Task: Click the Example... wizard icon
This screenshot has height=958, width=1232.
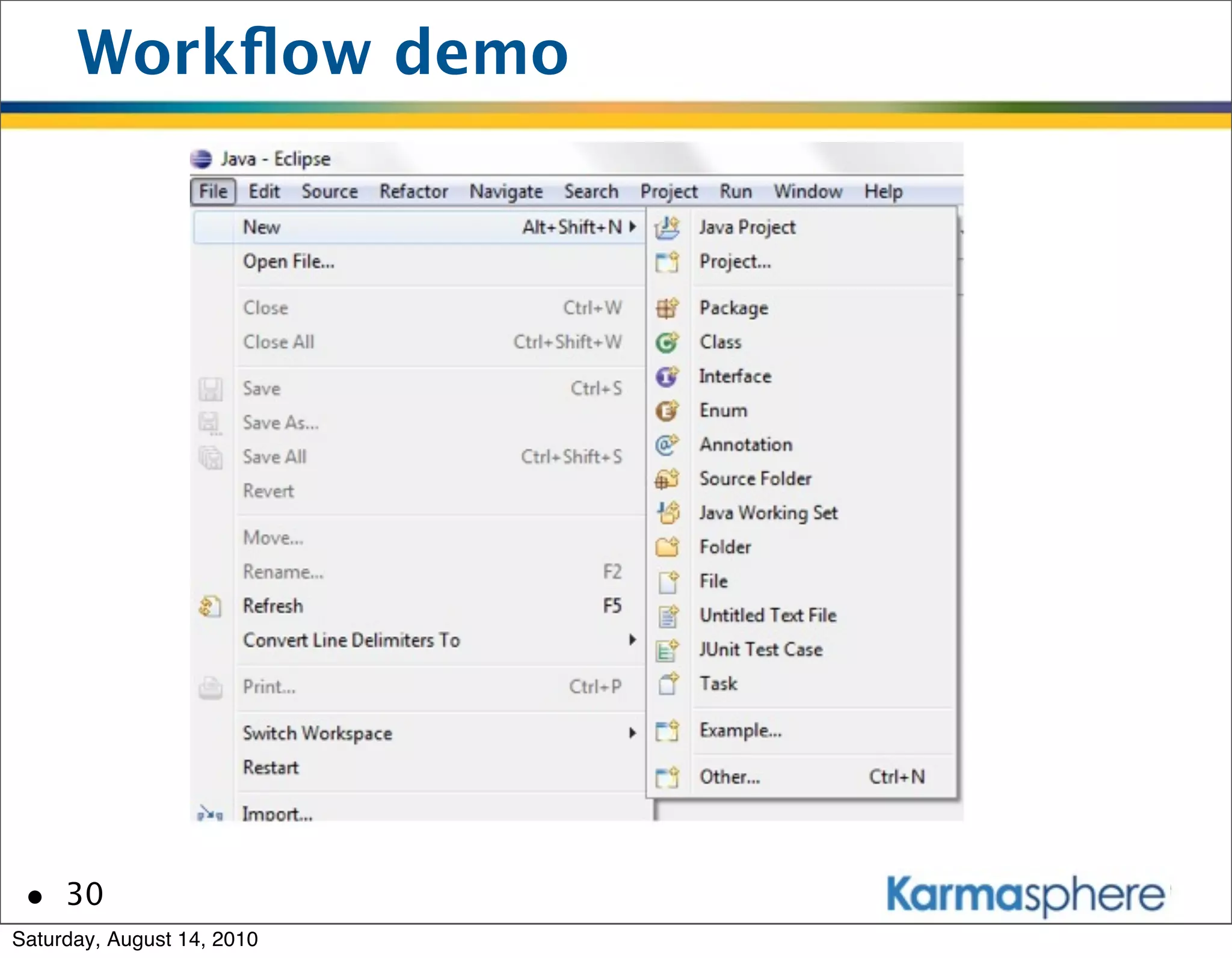Action: [x=667, y=731]
